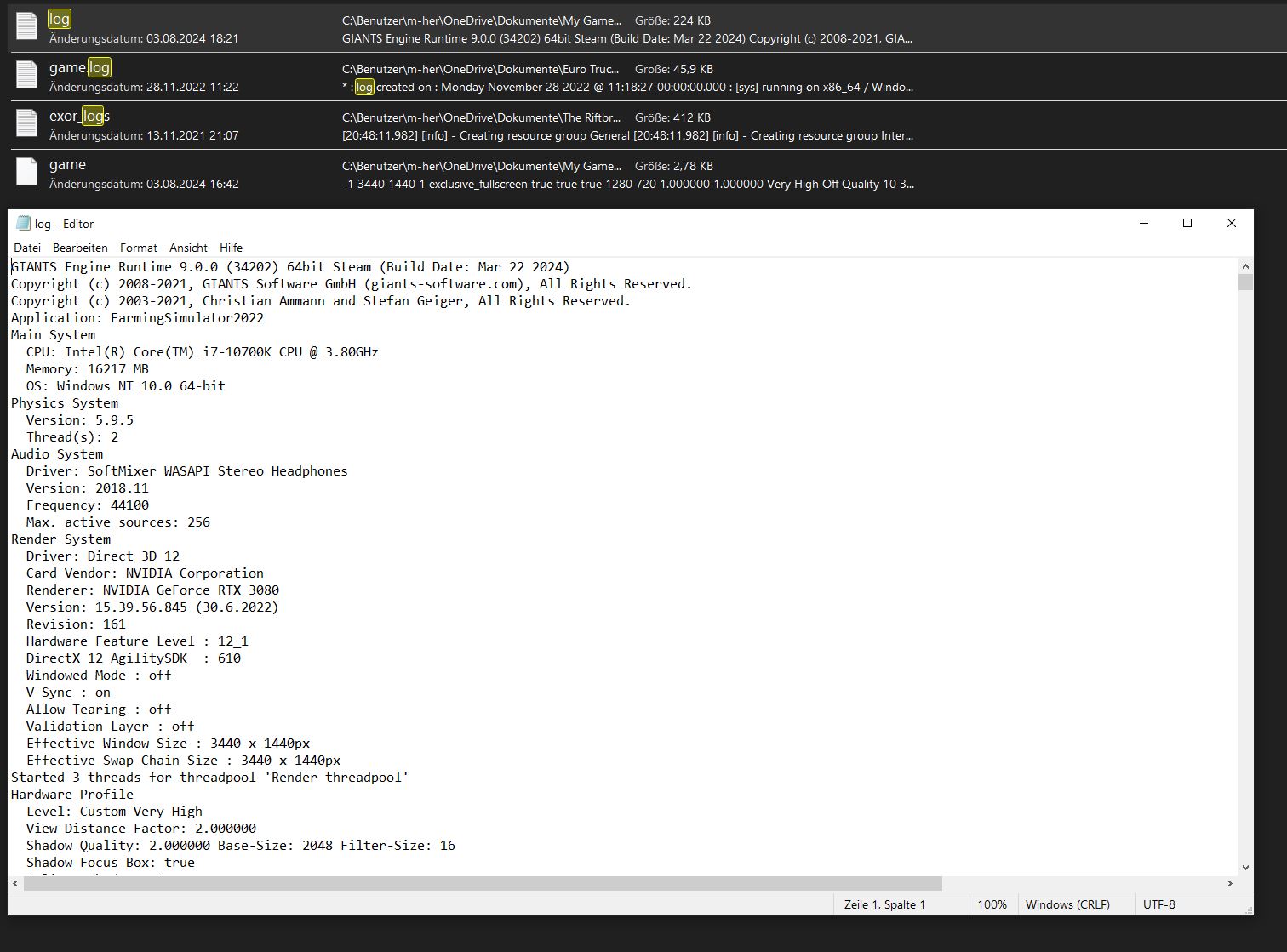This screenshot has height=952, width=1287.
Task: Click the horizontal scrollbar thumb
Action: pos(483,883)
